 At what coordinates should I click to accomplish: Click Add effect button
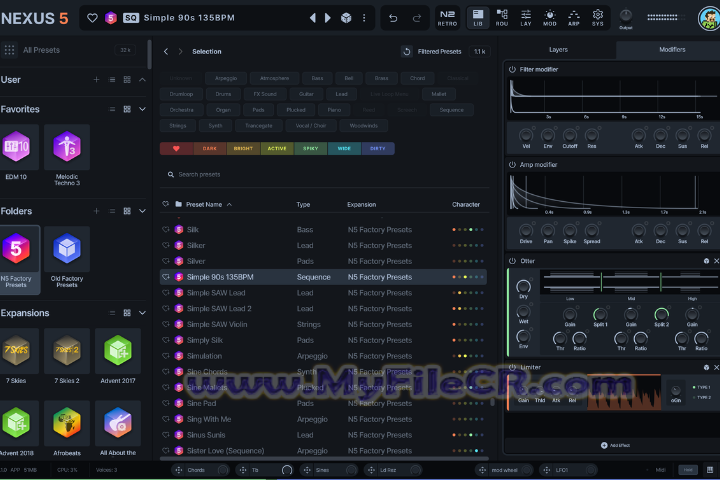615,445
